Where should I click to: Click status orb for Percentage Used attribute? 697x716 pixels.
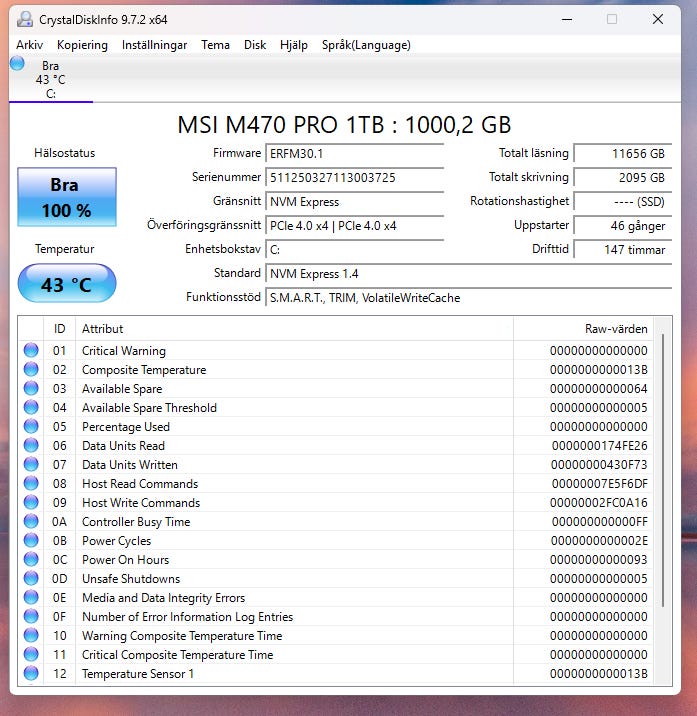(x=31, y=427)
